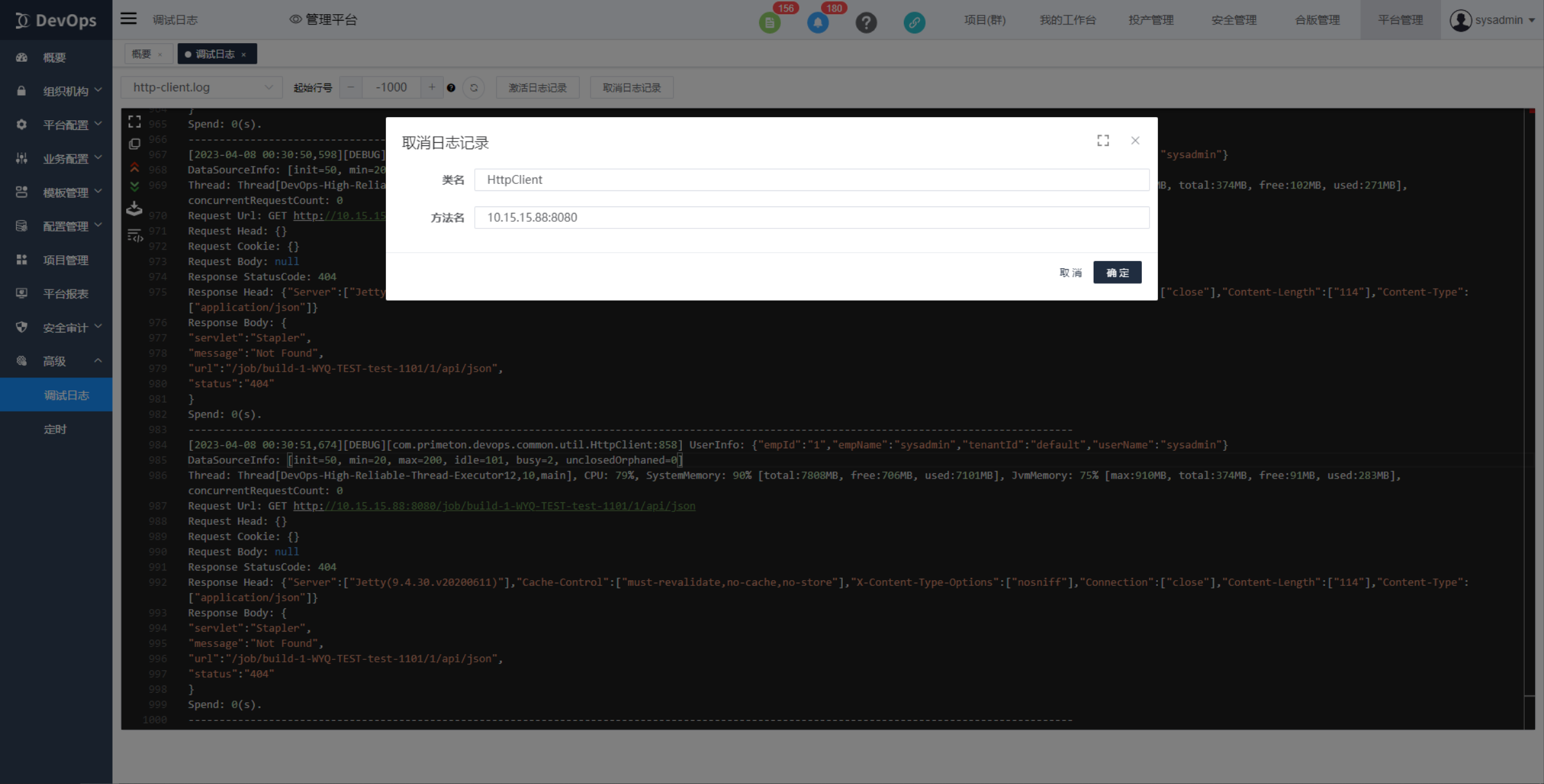Download the log file

tap(134, 208)
